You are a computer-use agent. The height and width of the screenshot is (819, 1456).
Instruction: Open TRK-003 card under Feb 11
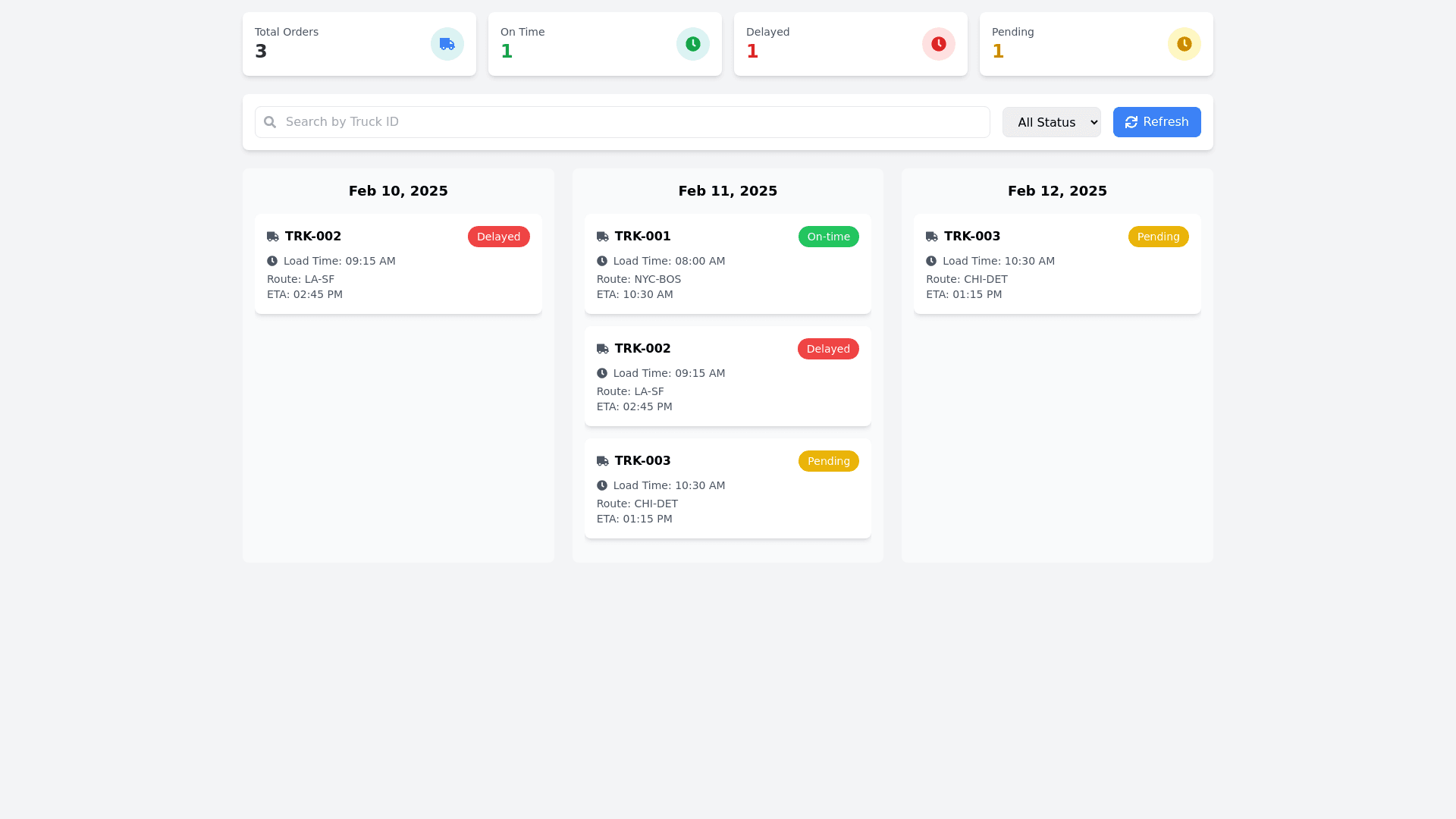point(727,489)
